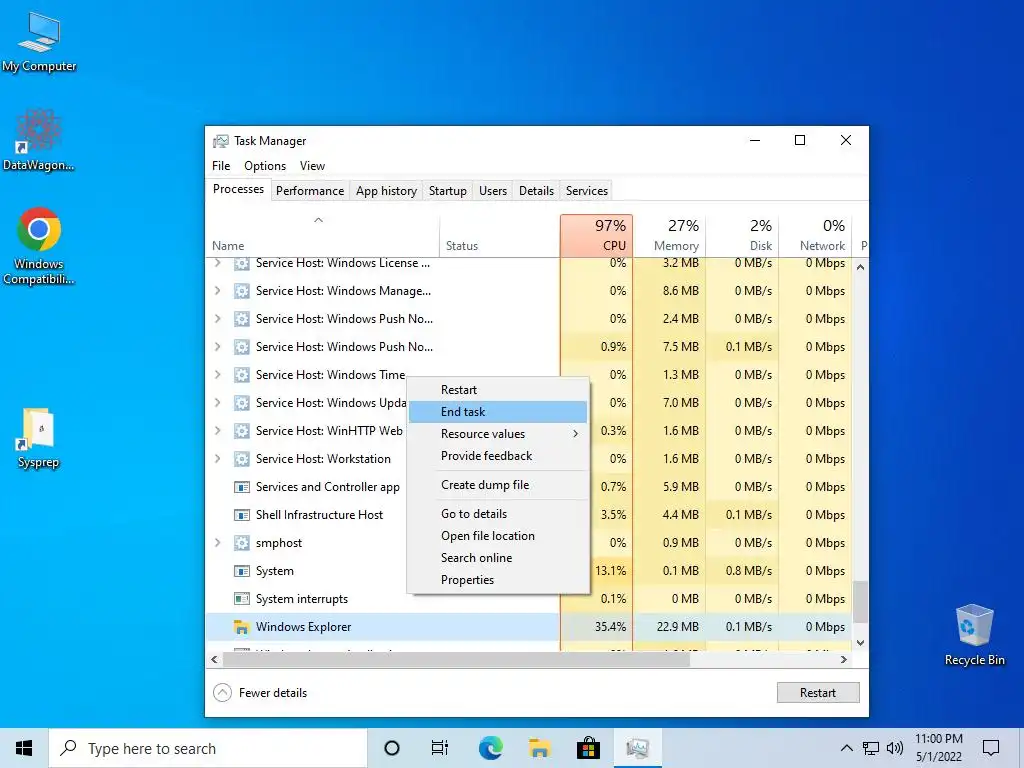Image resolution: width=1024 pixels, height=768 pixels.
Task: Expand Service Host: Windows Manage... row
Action: [x=218, y=291]
